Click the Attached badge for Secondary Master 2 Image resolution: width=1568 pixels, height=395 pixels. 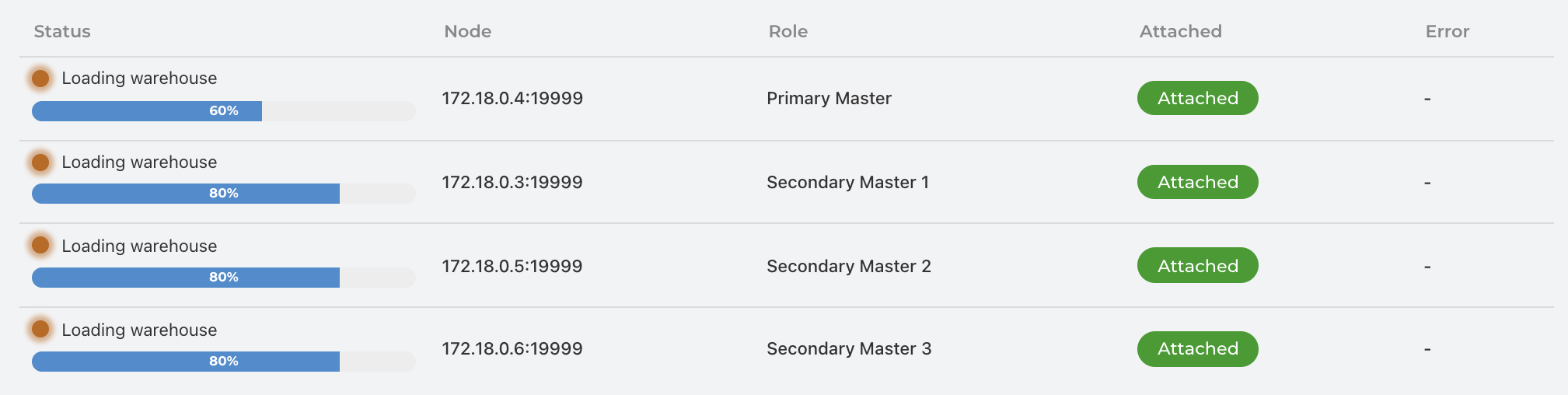tap(1198, 265)
